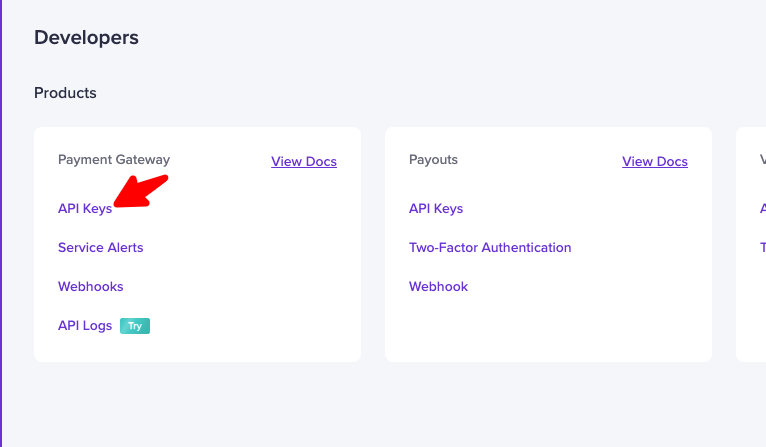The height and width of the screenshot is (447, 766).
Task: Open API Keys under Payment Gateway
Action: point(85,209)
